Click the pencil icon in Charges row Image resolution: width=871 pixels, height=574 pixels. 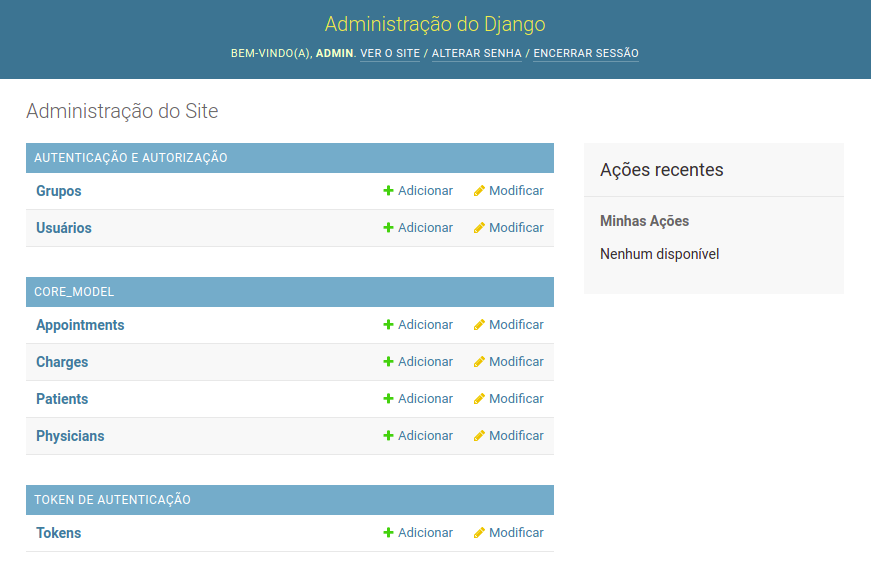[x=479, y=362]
